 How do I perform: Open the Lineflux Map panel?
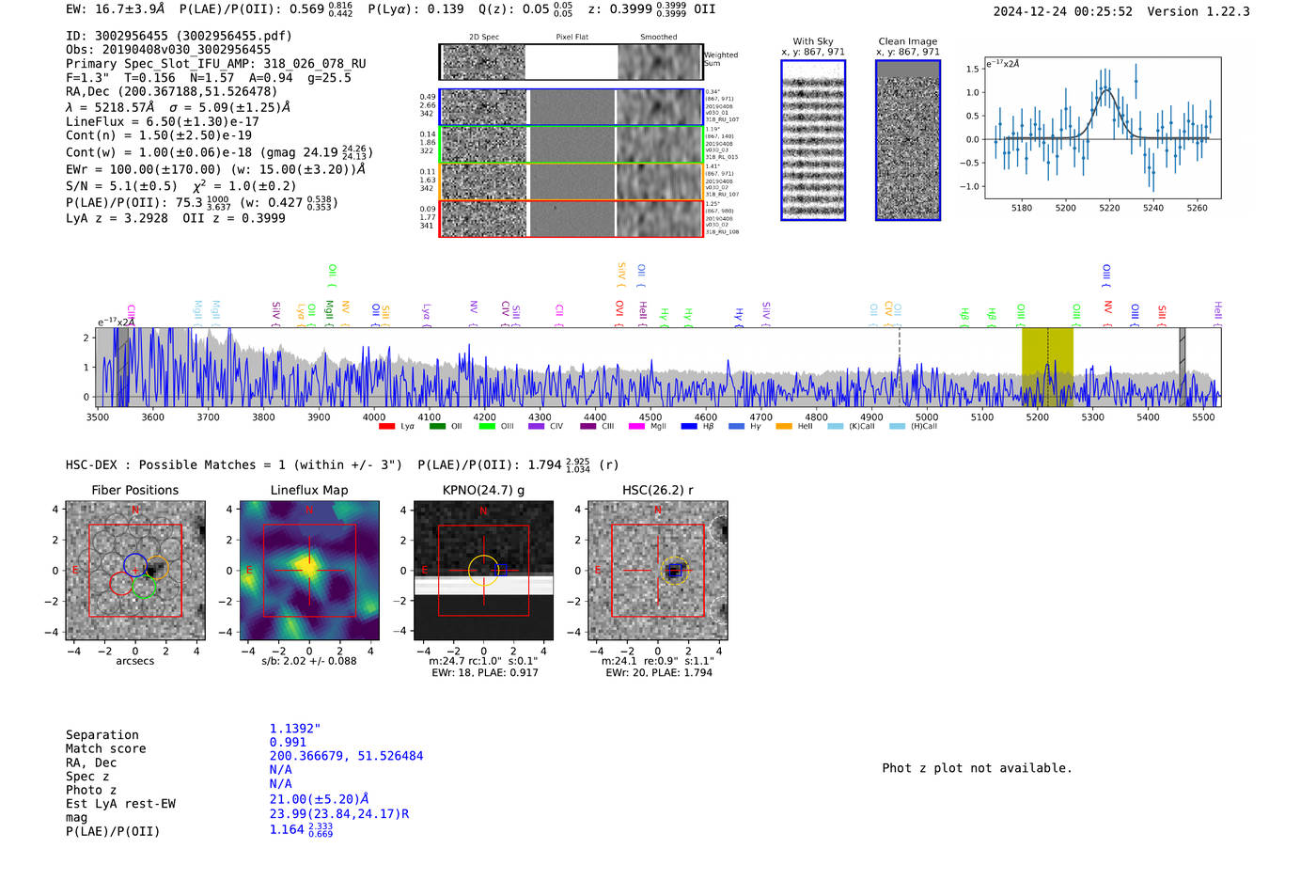tap(309, 571)
